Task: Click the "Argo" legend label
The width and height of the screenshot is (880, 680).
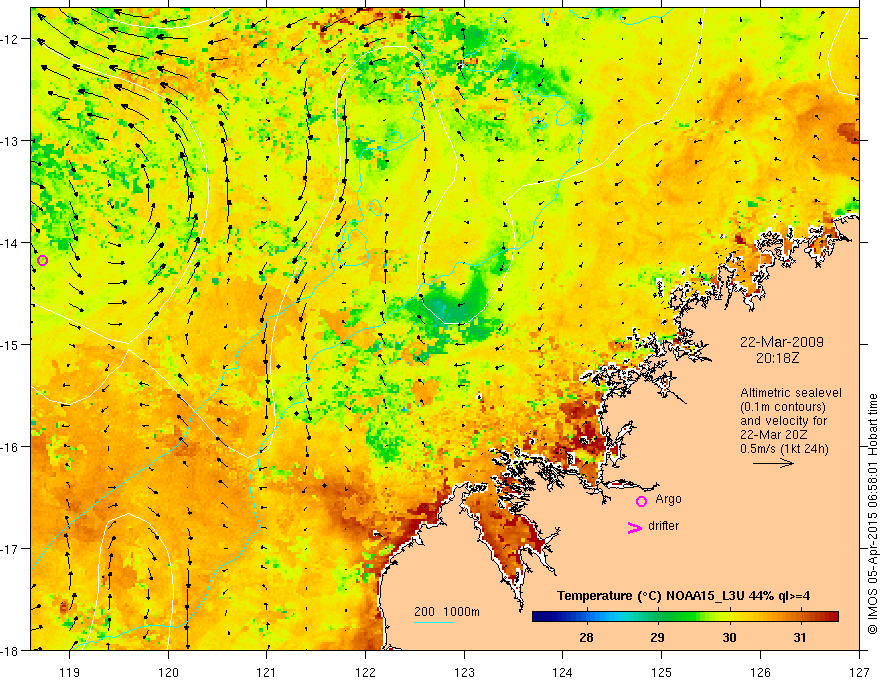Action: [x=668, y=499]
